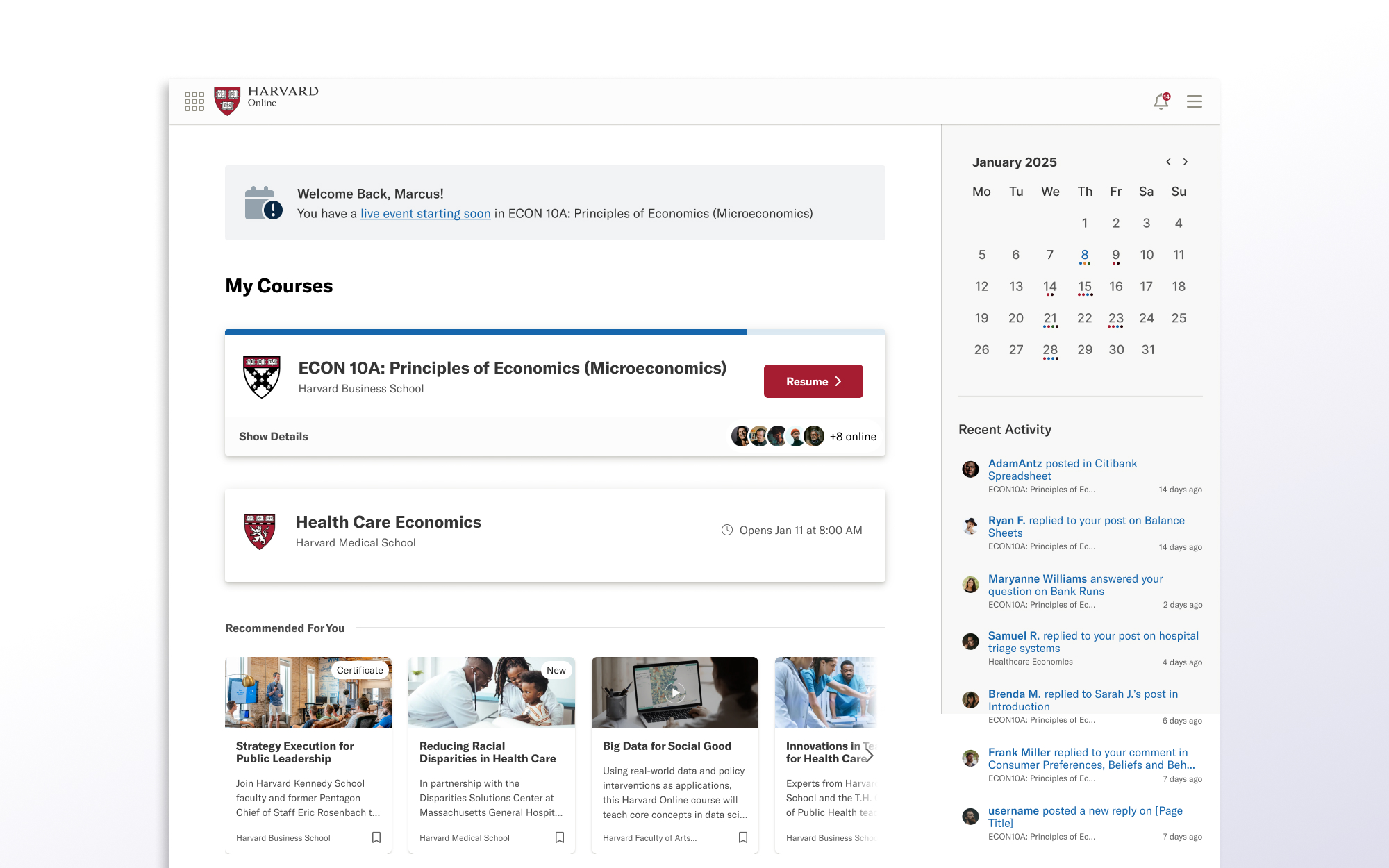Select January 15 on the calendar
Image resolution: width=1389 pixels, height=868 pixels.
click(1085, 287)
